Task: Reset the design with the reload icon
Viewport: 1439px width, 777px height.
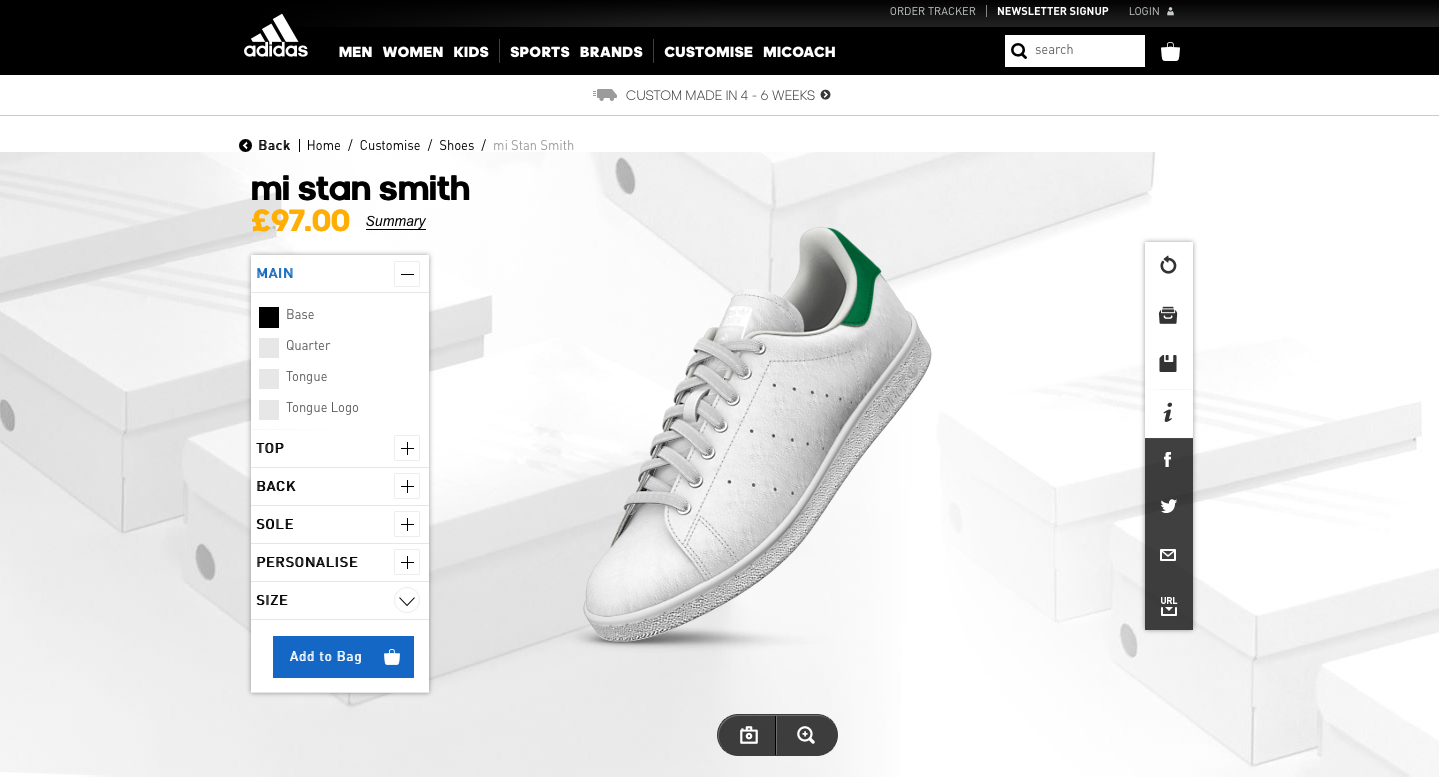Action: tap(1168, 265)
